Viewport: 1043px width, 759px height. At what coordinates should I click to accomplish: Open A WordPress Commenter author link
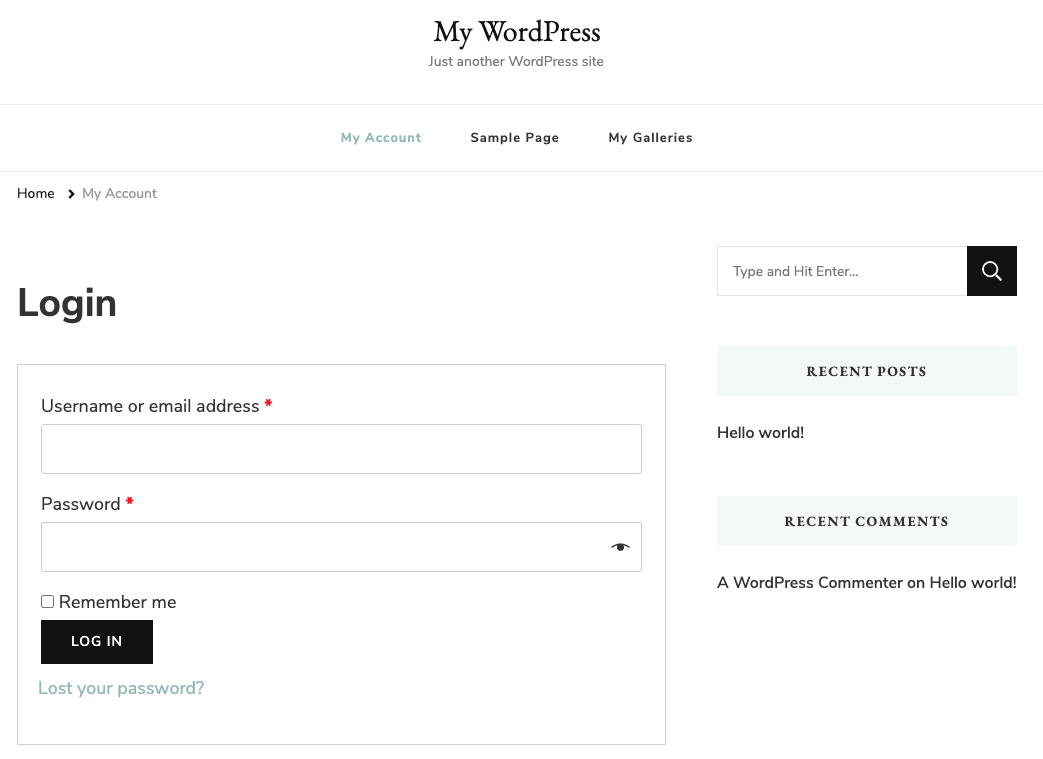coord(810,583)
